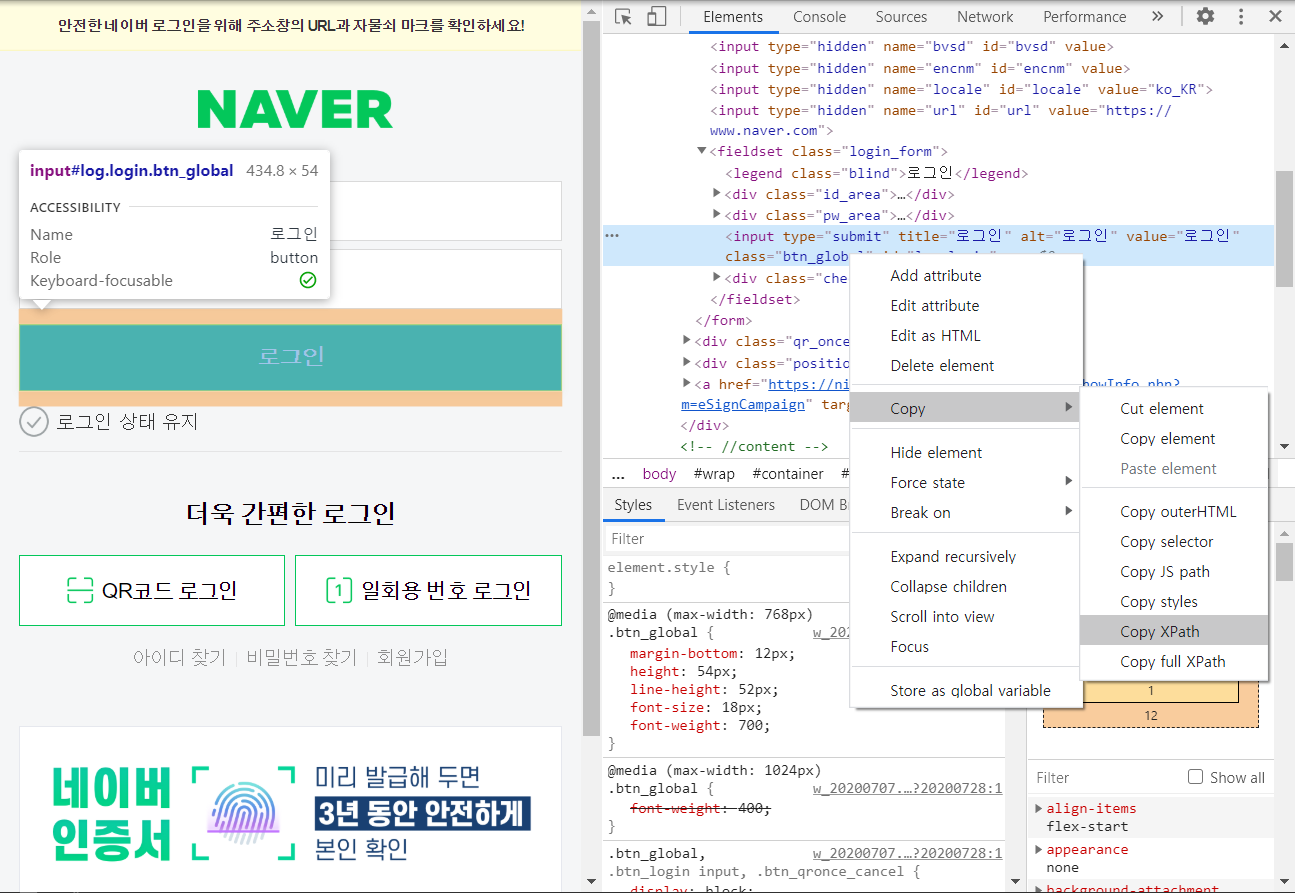Click the green 로그인 submit button

click(290, 357)
